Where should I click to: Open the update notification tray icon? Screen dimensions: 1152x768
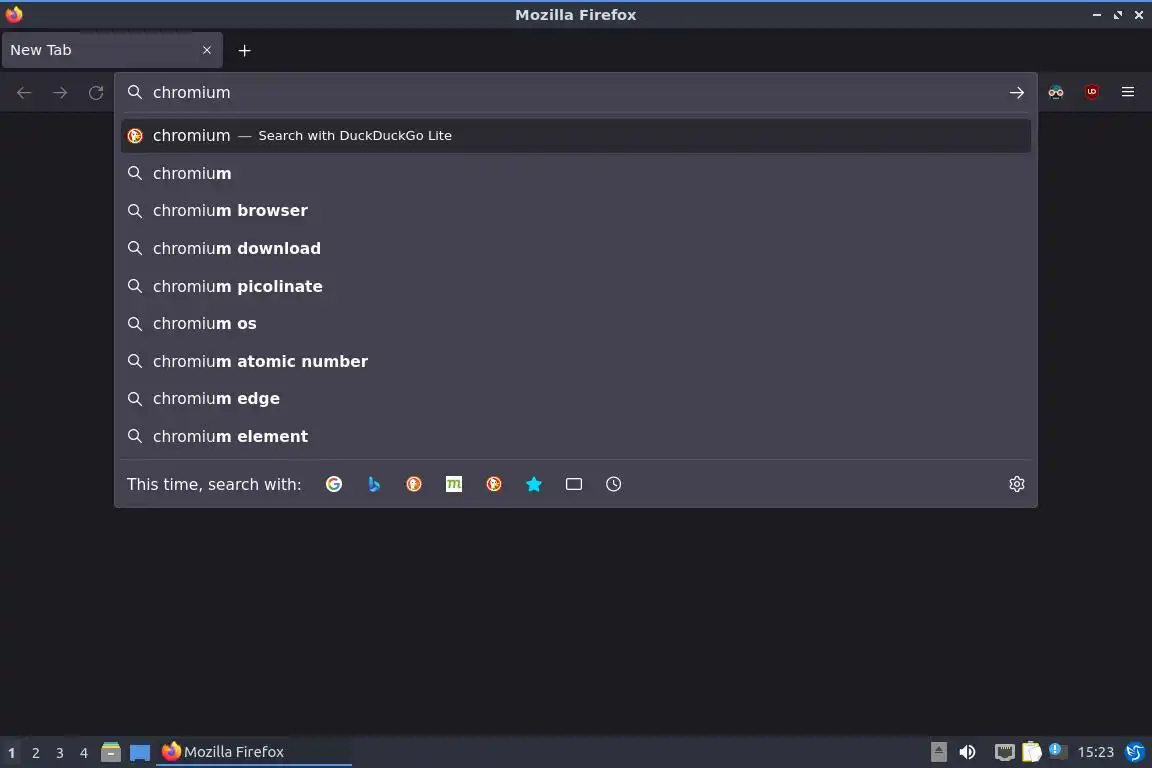tap(1056, 750)
